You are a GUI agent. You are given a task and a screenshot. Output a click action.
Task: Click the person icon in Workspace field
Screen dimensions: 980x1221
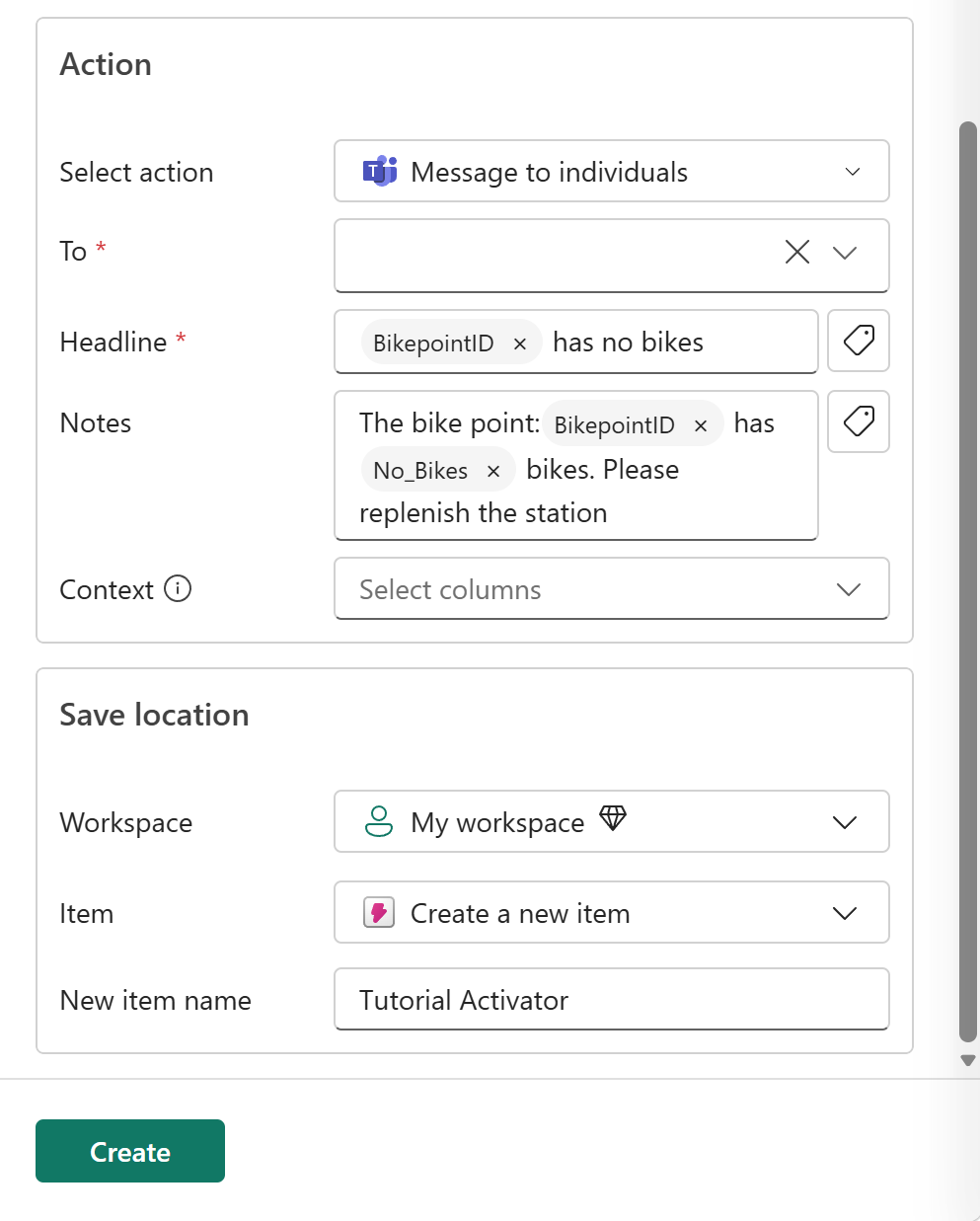tap(379, 821)
